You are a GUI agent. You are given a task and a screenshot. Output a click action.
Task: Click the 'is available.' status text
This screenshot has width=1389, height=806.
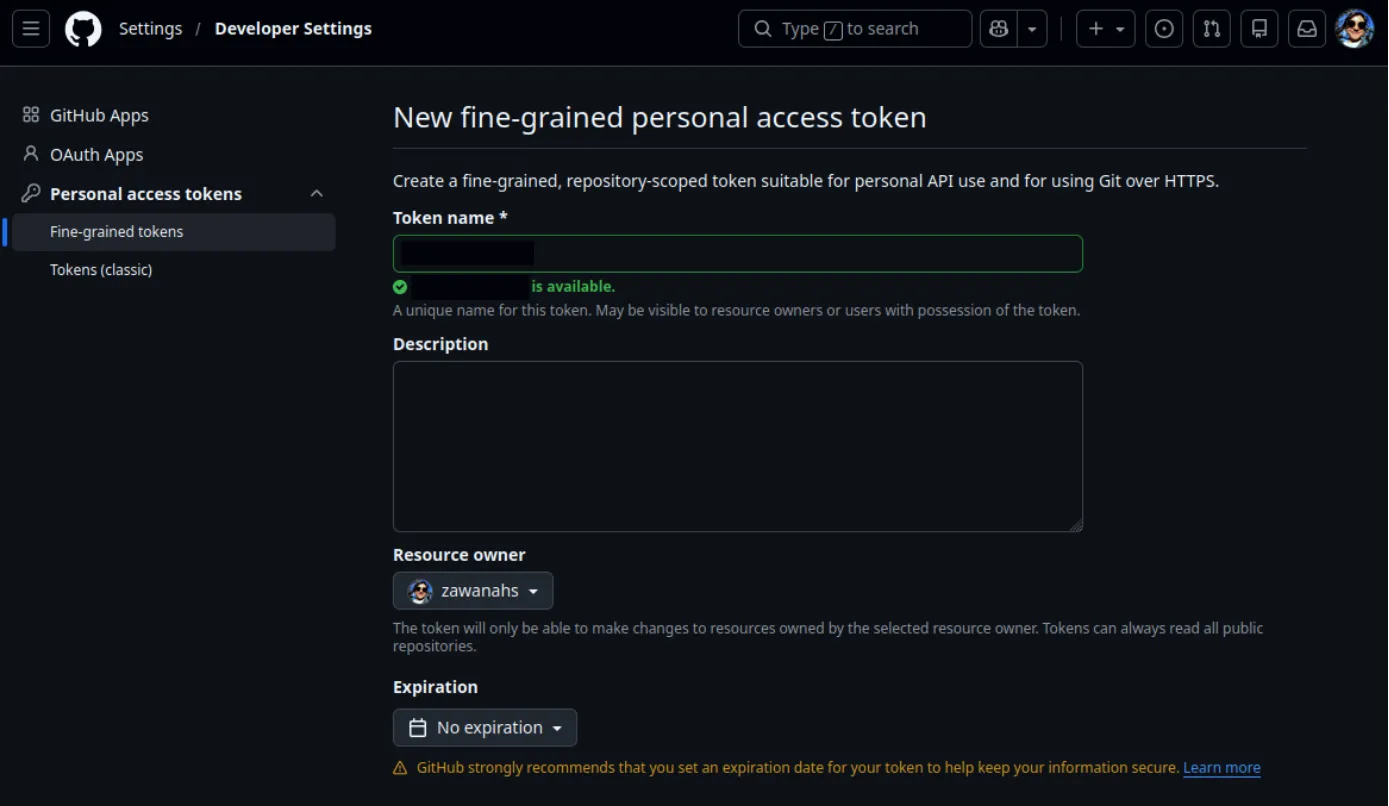[573, 287]
